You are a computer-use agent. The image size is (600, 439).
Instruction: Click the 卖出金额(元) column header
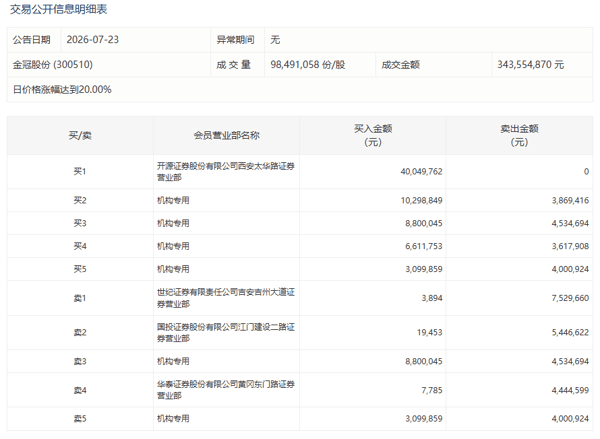point(519,135)
